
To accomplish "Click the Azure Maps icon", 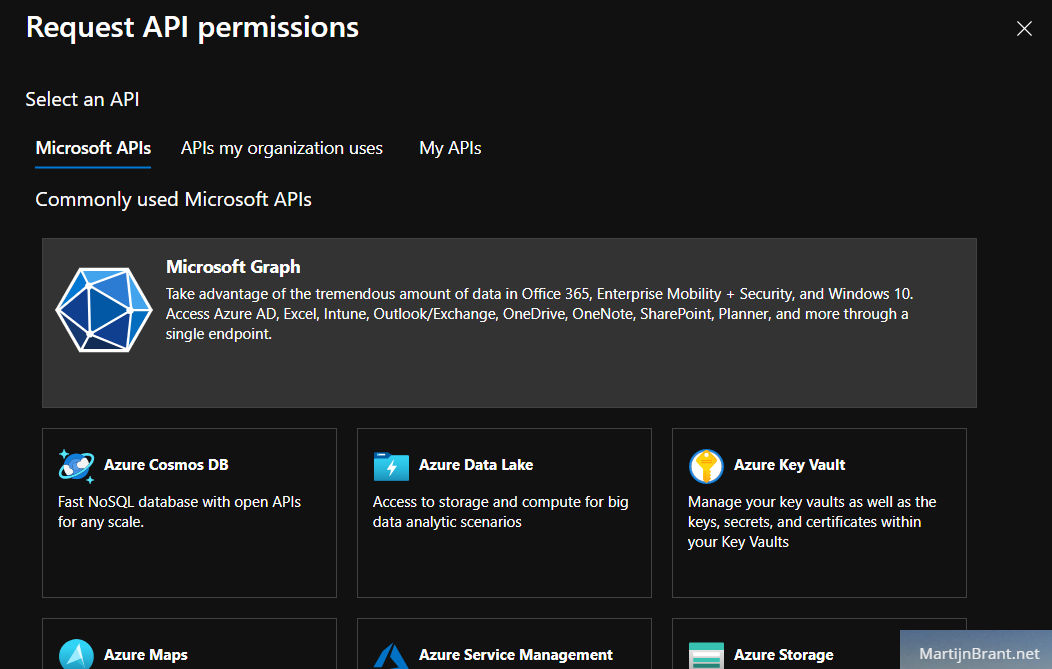I will (76, 654).
